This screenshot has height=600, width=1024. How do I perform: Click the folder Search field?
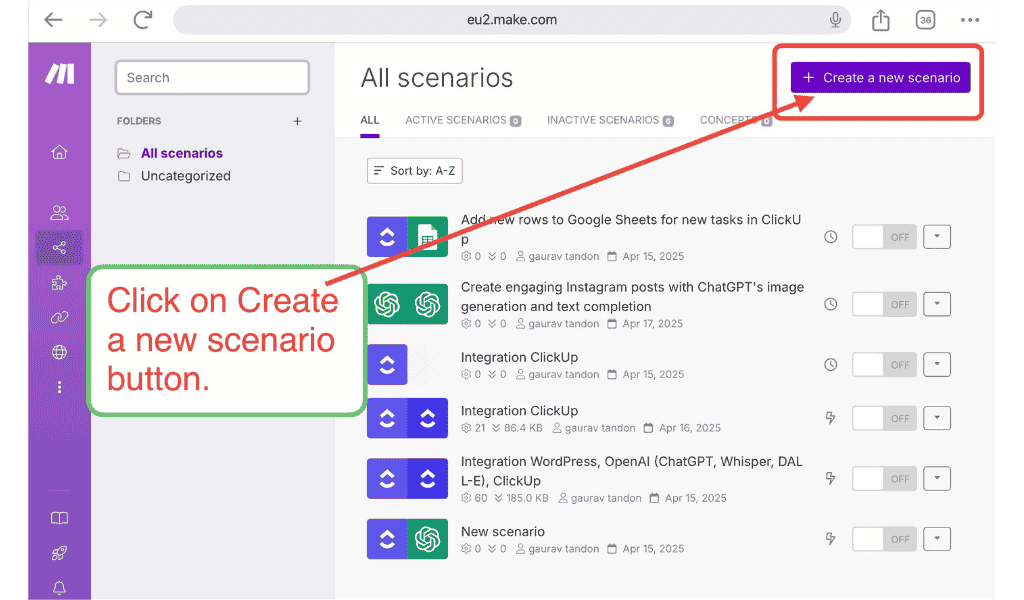point(212,78)
